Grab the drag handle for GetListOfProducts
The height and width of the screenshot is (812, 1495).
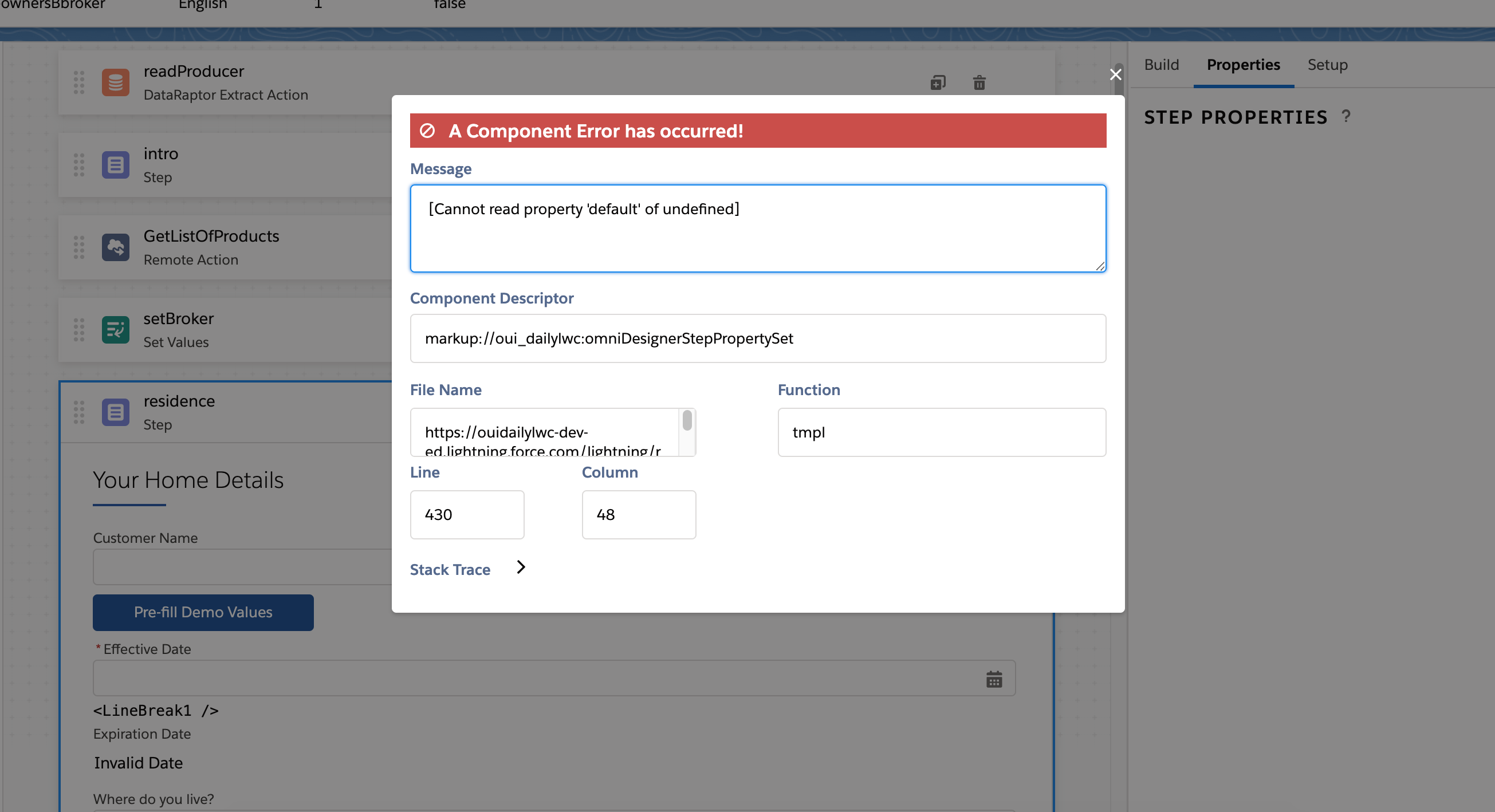coord(79,247)
